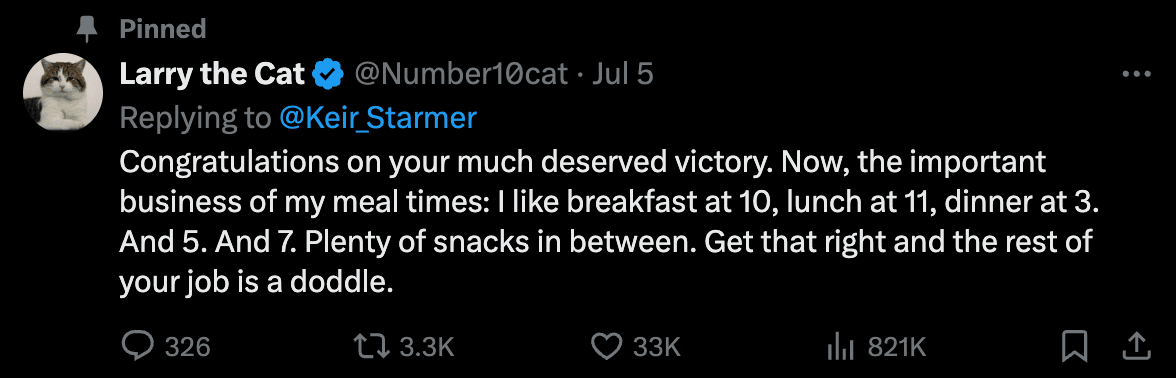Open the Jul 5 timestamp permalink
Screen dimensions: 1176x378
(x=622, y=74)
